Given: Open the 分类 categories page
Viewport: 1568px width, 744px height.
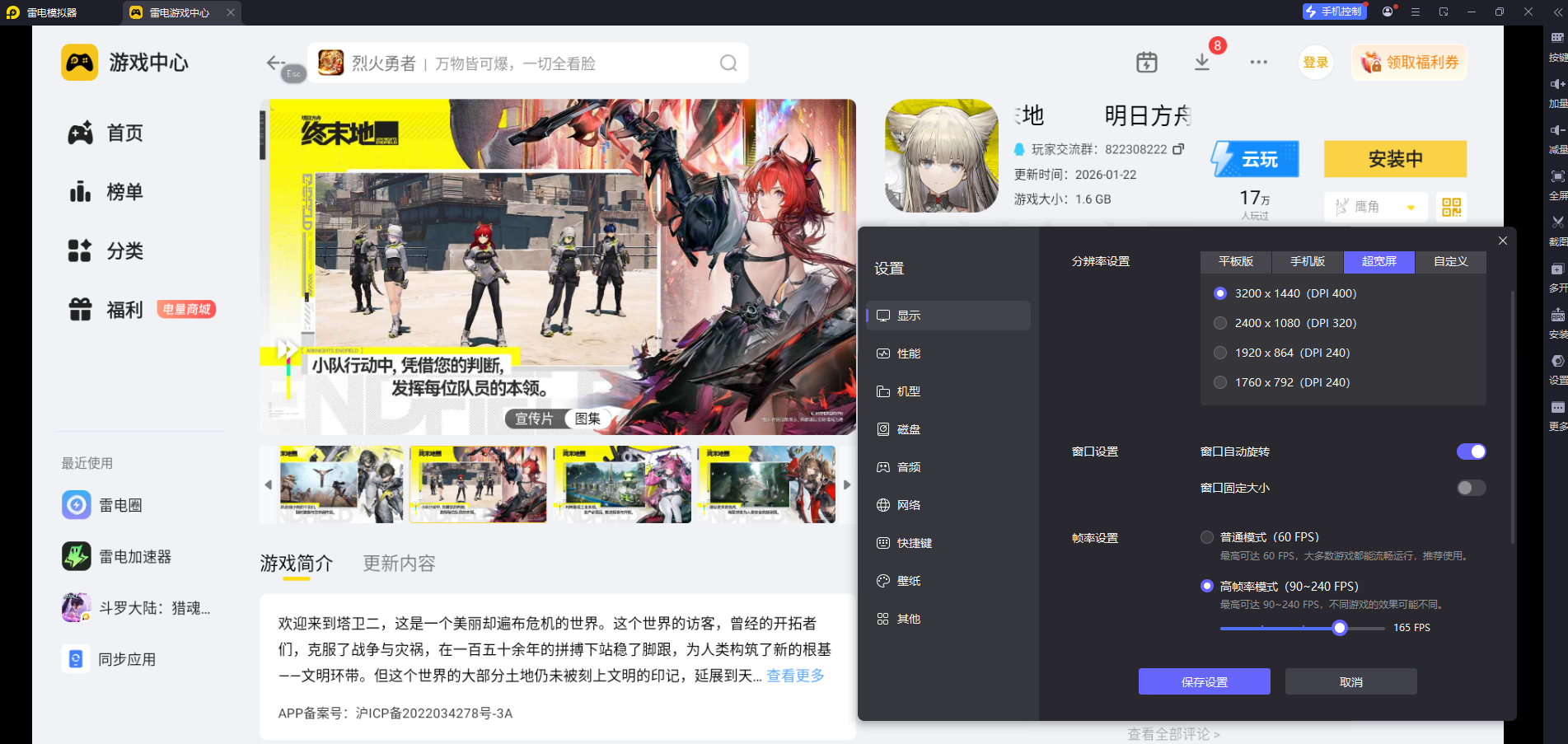Looking at the screenshot, I should (106, 250).
